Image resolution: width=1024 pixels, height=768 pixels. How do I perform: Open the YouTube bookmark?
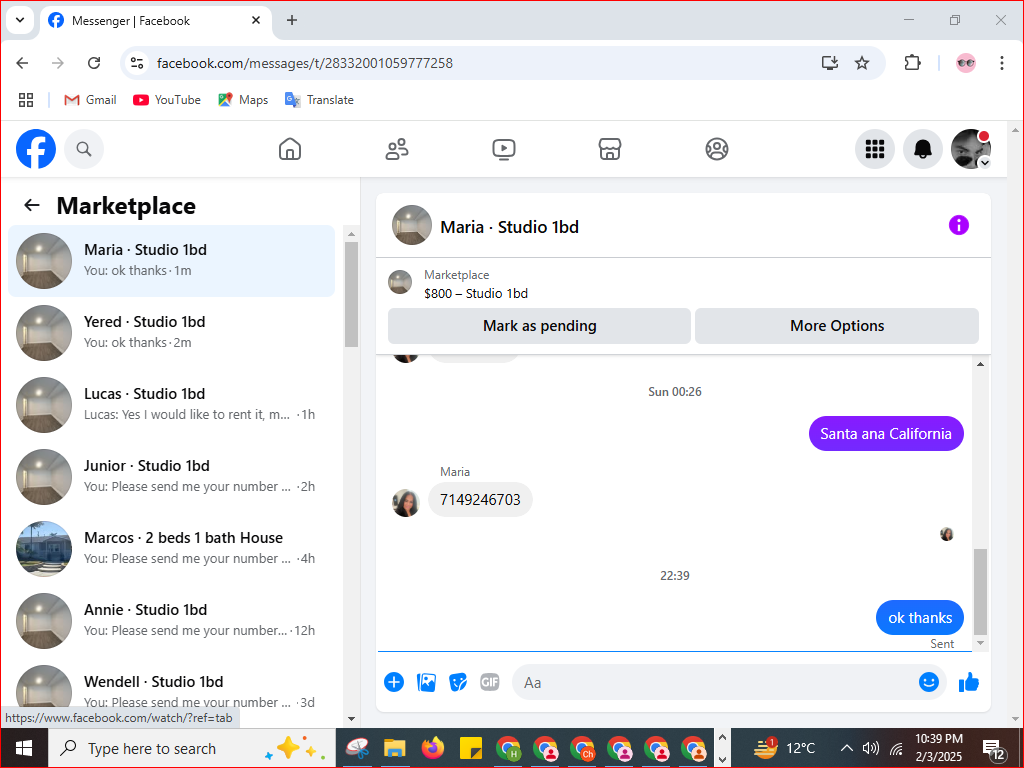[167, 100]
